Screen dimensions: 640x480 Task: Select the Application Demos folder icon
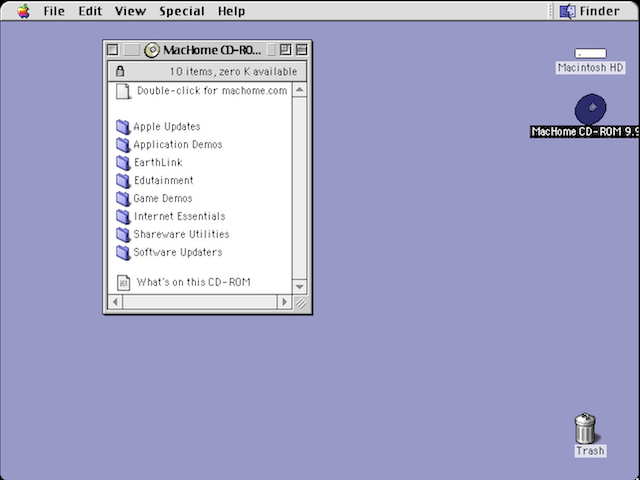pyautogui.click(x=123, y=144)
